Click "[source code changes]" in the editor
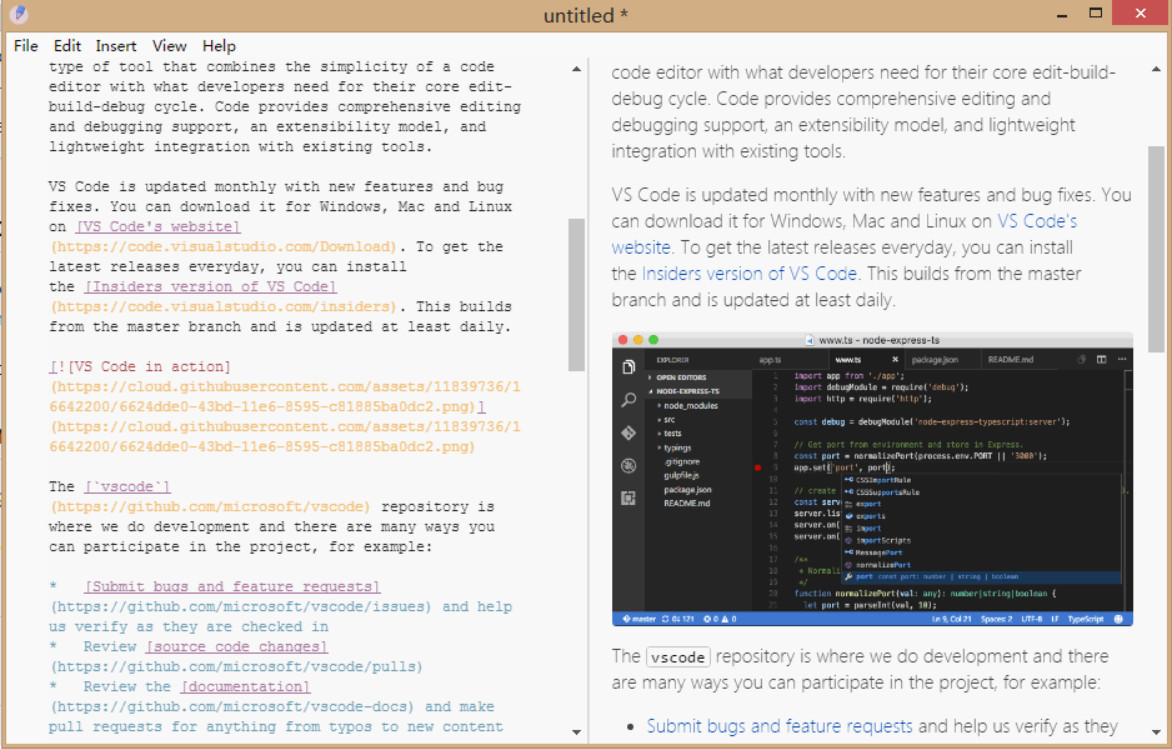Viewport: 1172px width, 749px height. [x=237, y=647]
